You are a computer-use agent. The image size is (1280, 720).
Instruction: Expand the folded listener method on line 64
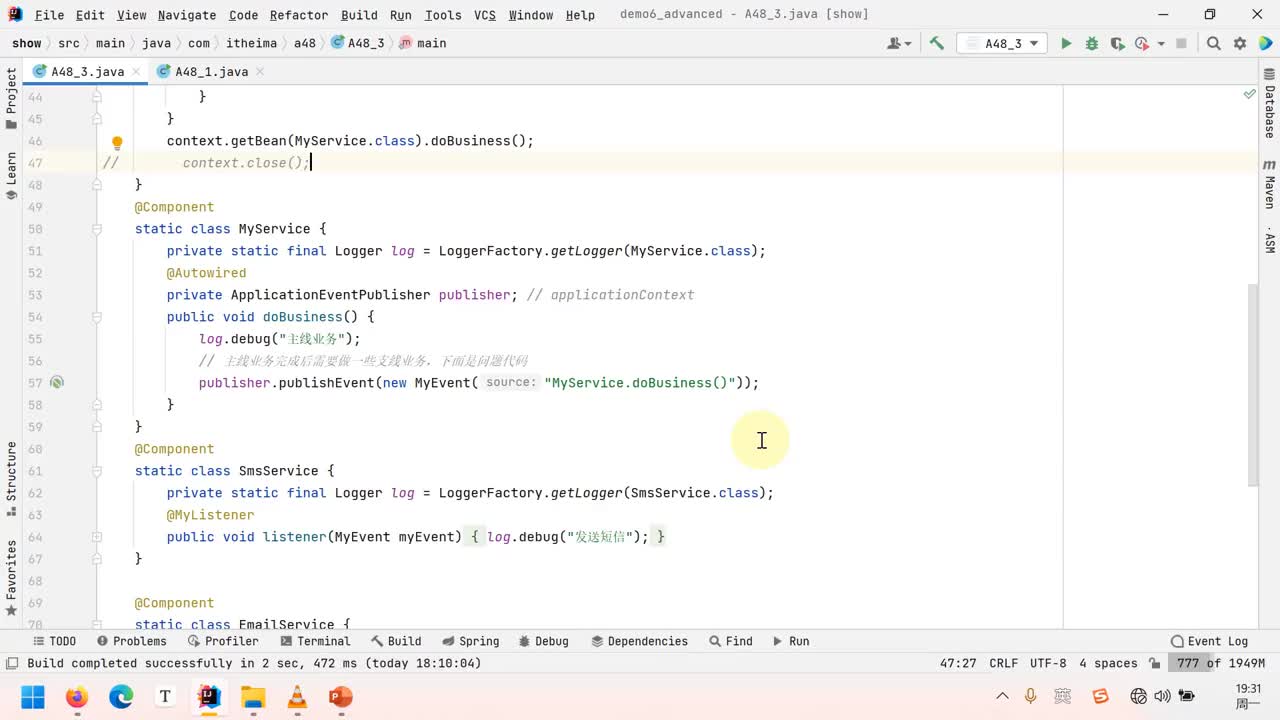(x=97, y=537)
